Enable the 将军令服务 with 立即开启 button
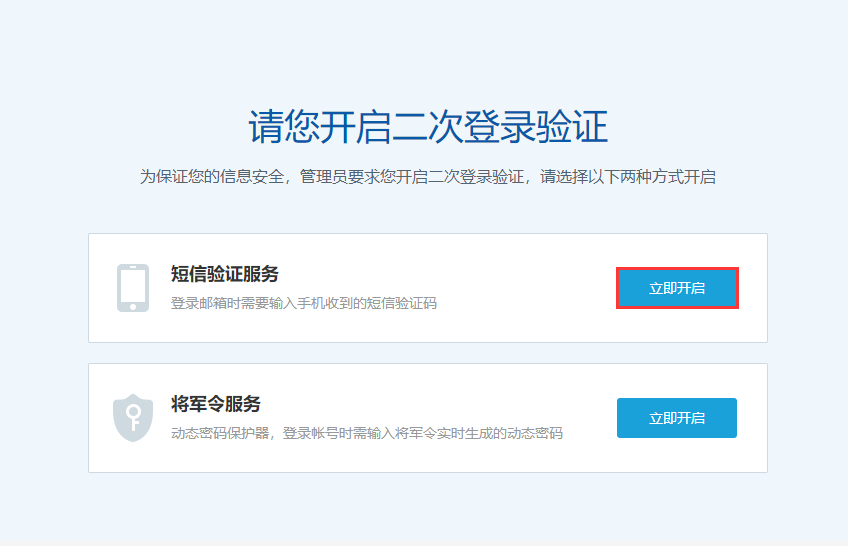848x546 pixels. pyautogui.click(x=677, y=418)
